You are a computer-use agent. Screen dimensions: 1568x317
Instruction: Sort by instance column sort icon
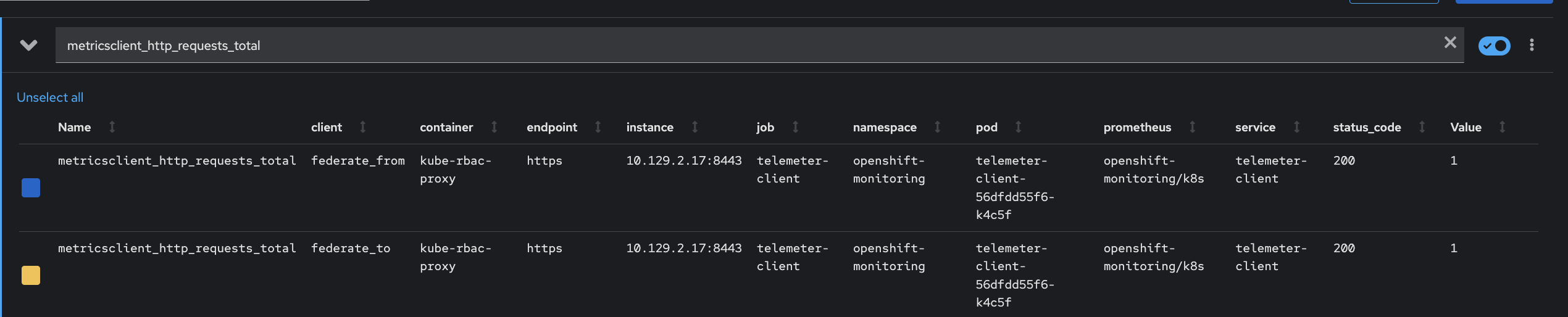[694, 127]
